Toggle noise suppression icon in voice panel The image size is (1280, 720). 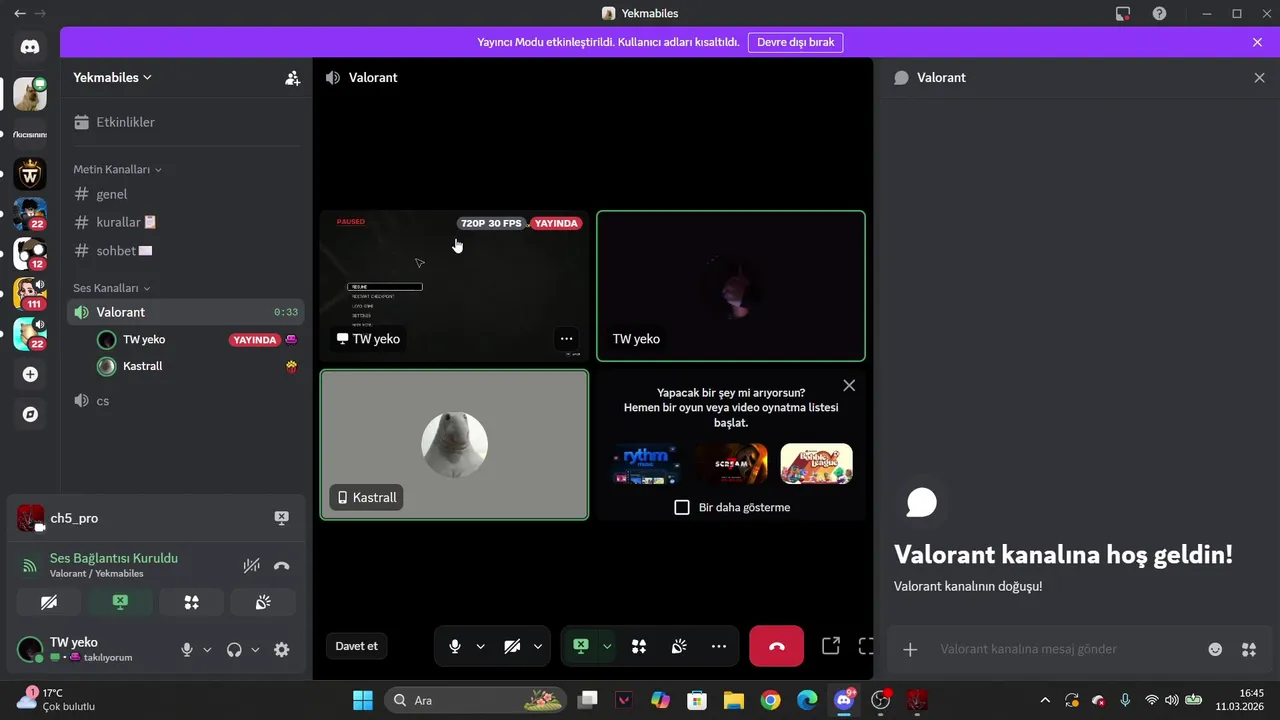click(x=252, y=565)
